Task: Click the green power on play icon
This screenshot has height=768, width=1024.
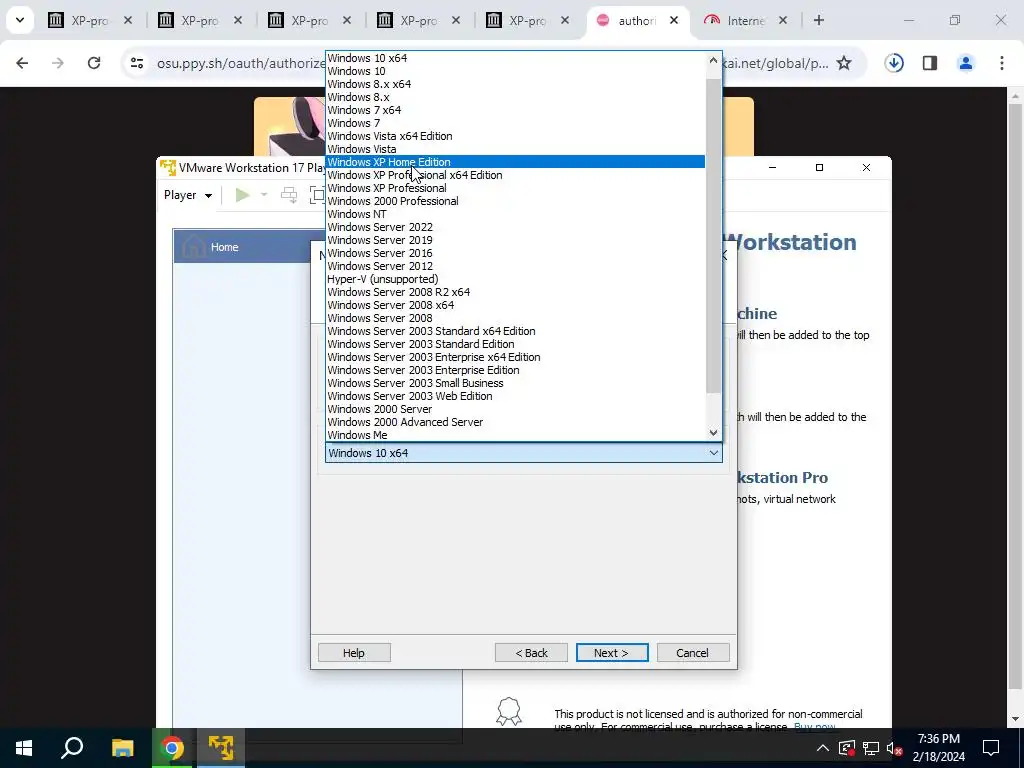Action: (242, 195)
